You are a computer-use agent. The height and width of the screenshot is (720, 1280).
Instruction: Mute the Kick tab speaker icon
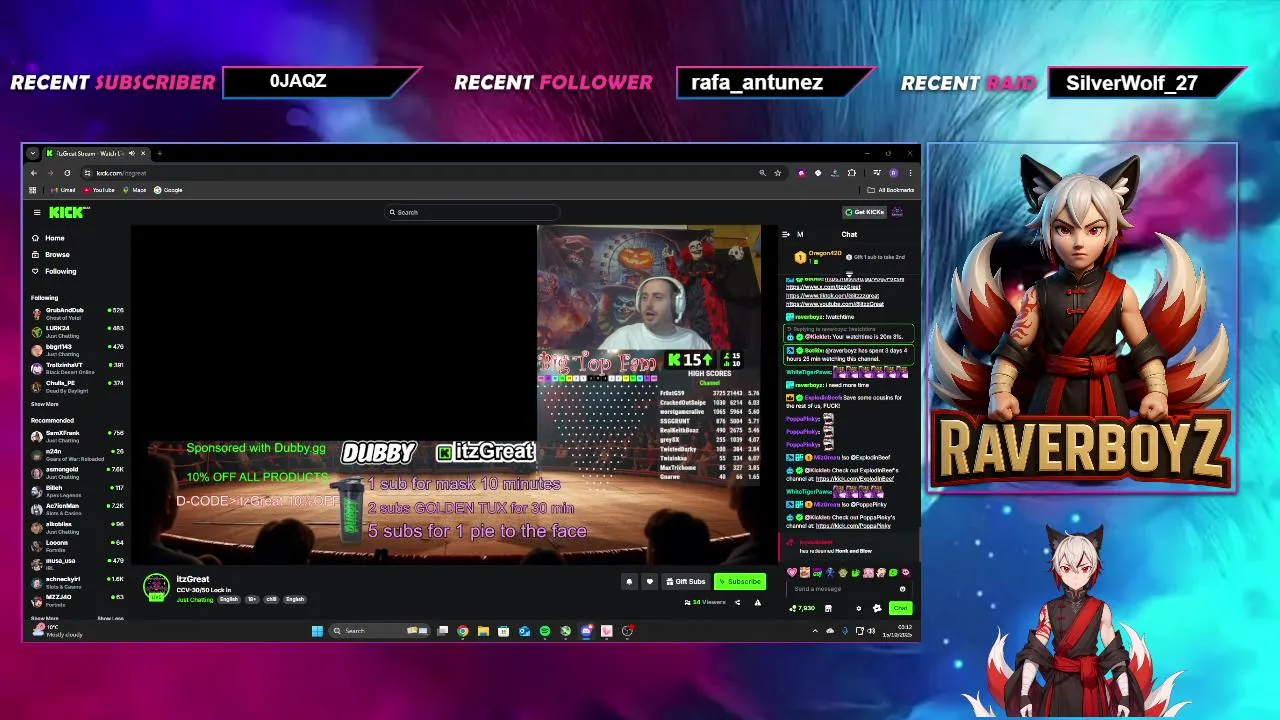coord(131,153)
